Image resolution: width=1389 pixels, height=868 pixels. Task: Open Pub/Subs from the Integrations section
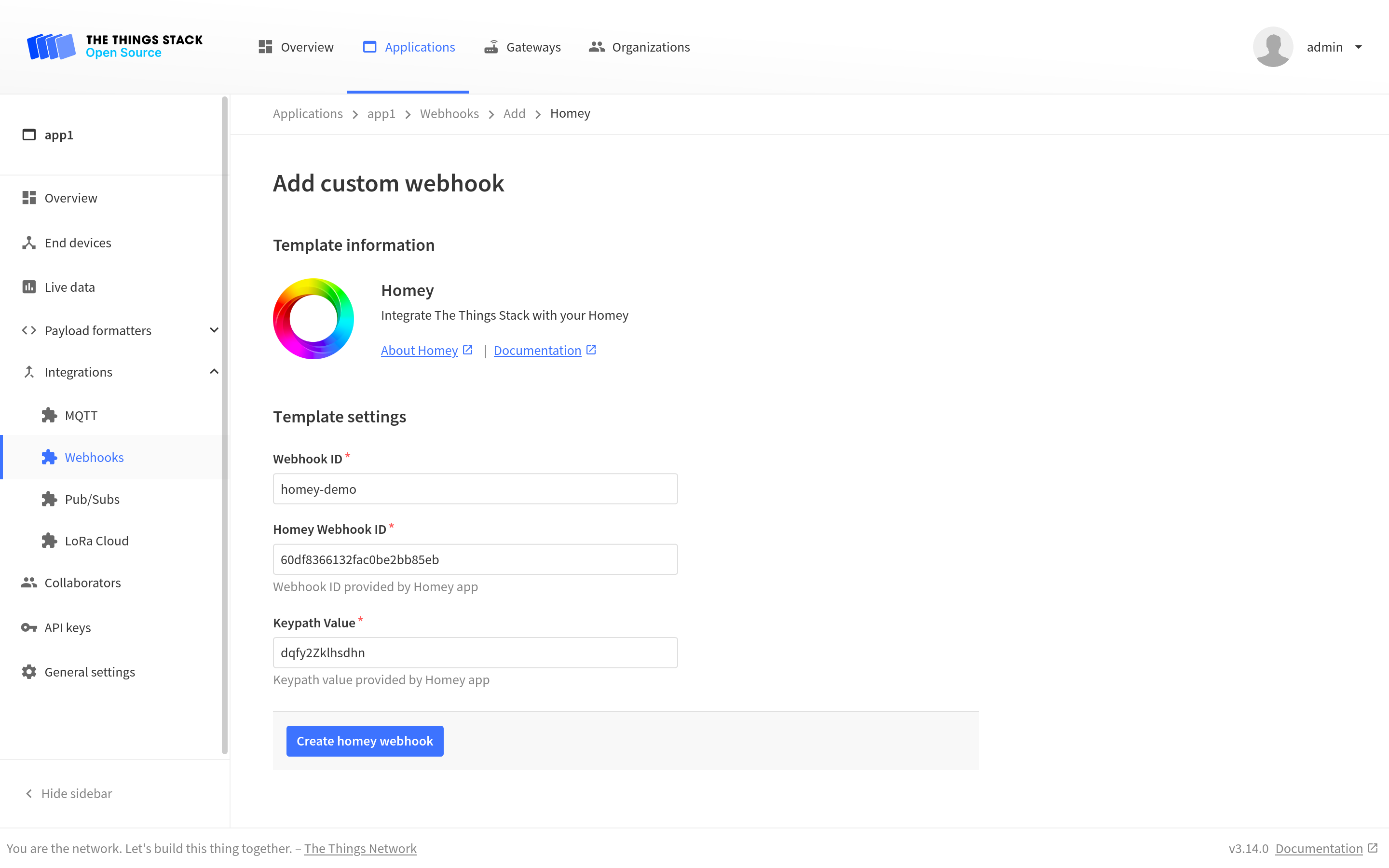pos(91,499)
